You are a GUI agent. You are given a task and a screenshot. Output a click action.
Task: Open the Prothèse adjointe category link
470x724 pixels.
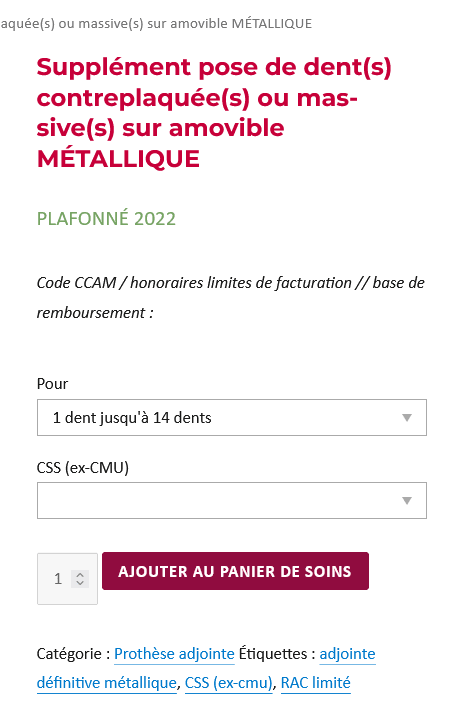(x=174, y=654)
